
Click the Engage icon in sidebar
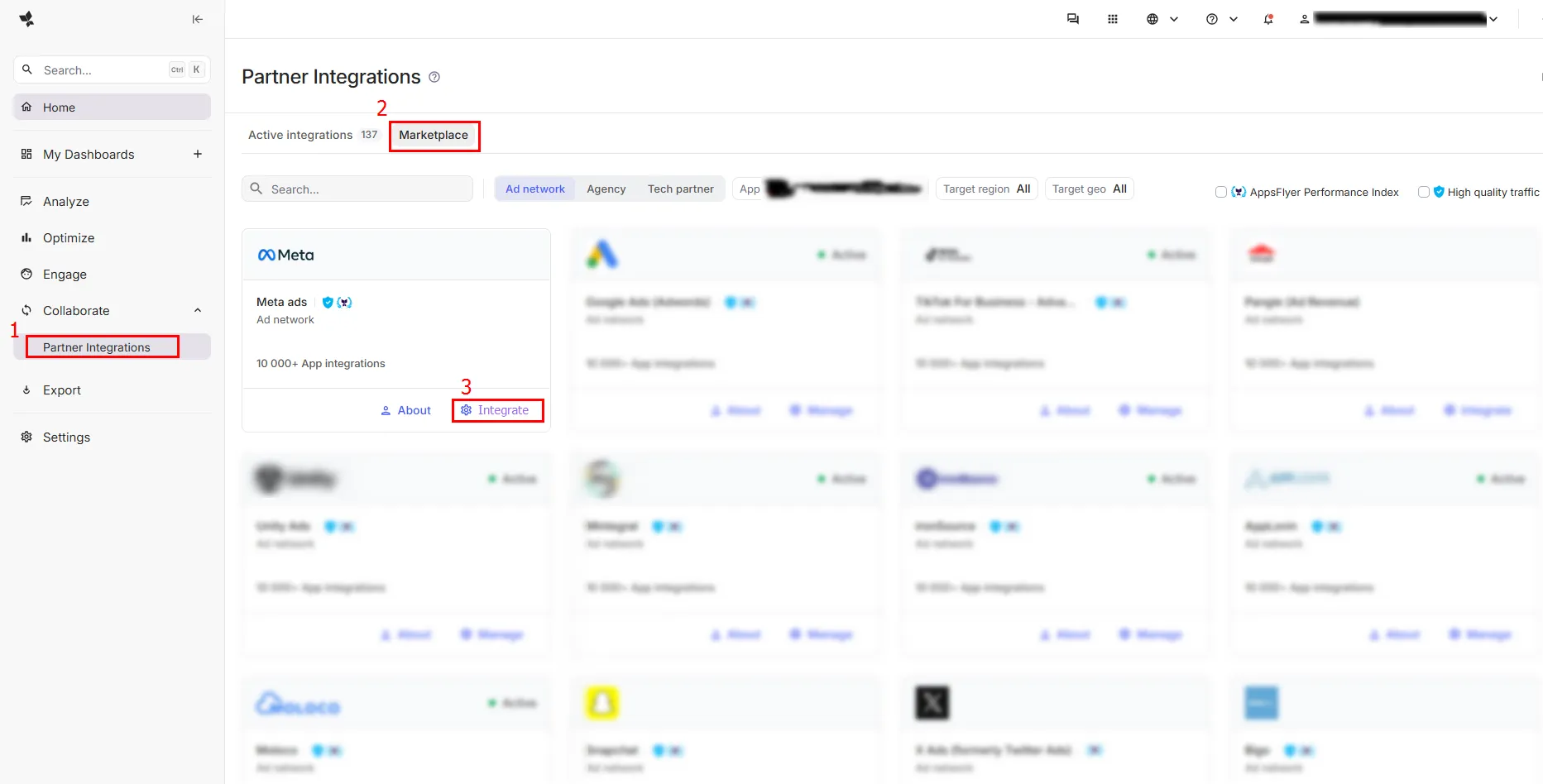(26, 274)
